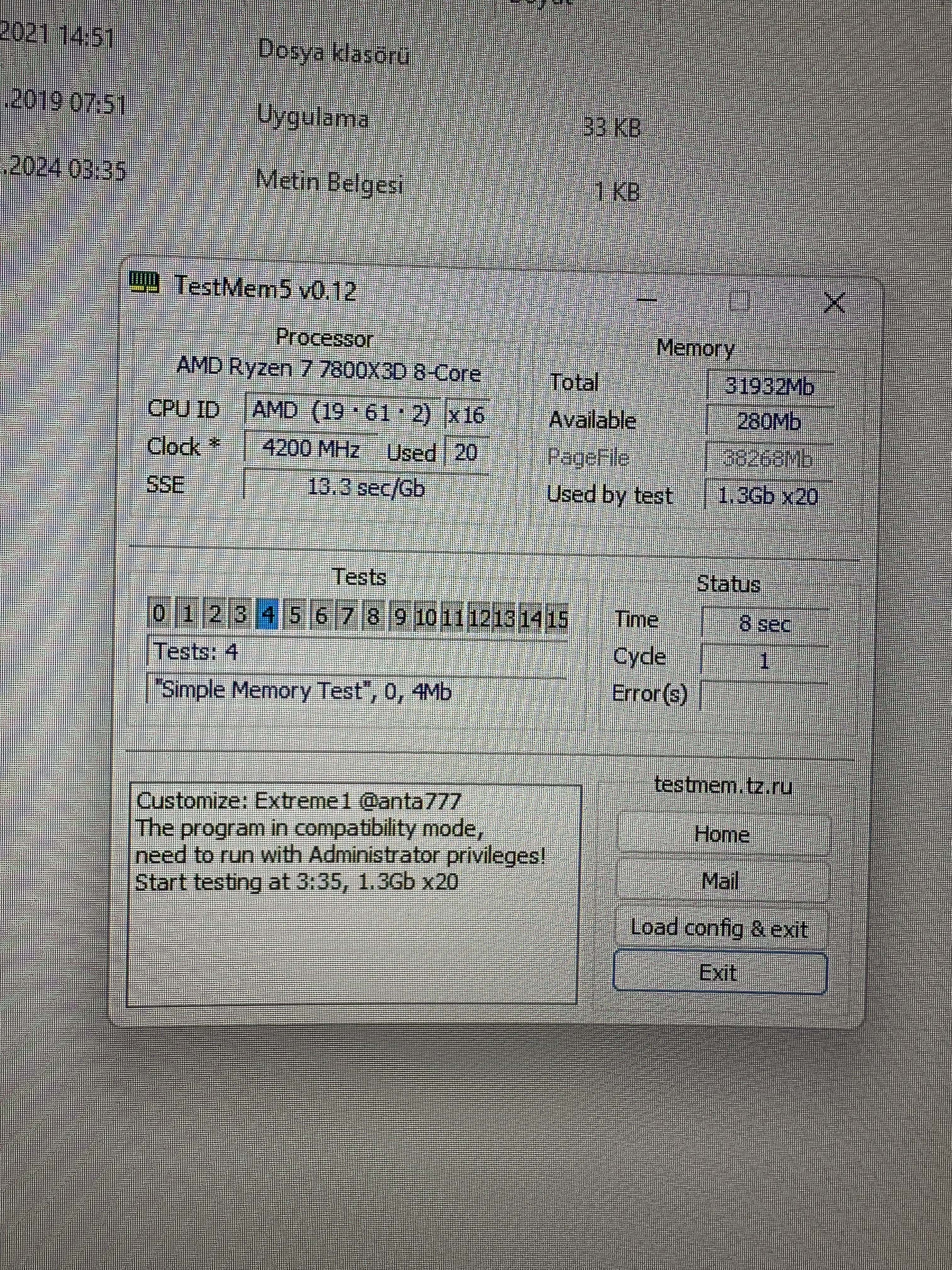Click the empty Error(s) field

tap(763, 696)
